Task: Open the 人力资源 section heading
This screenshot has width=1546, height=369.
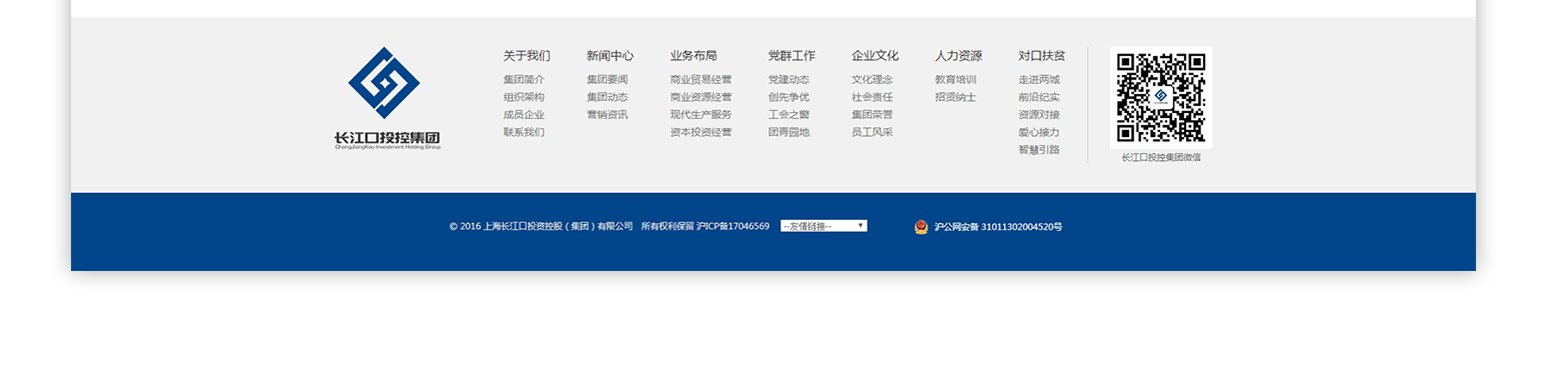Action: [x=958, y=56]
